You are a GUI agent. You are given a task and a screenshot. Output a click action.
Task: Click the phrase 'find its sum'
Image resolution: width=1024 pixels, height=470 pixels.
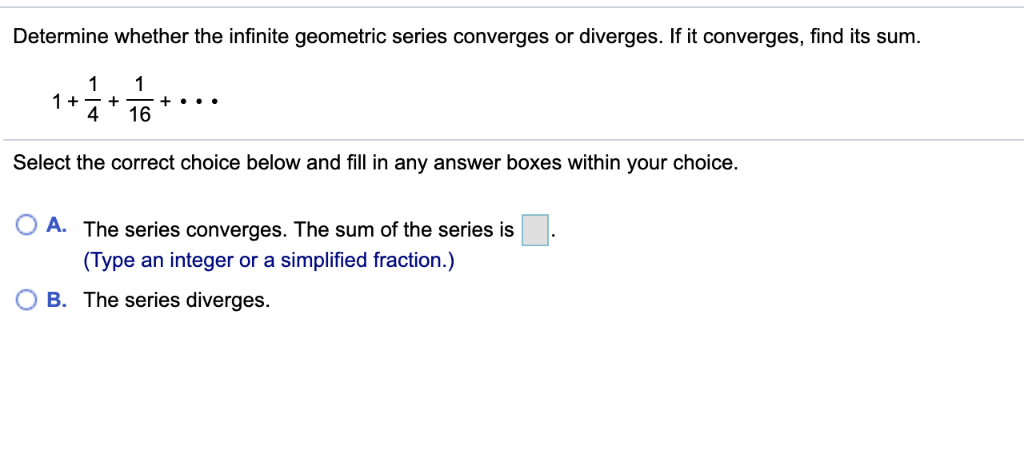tap(865, 37)
